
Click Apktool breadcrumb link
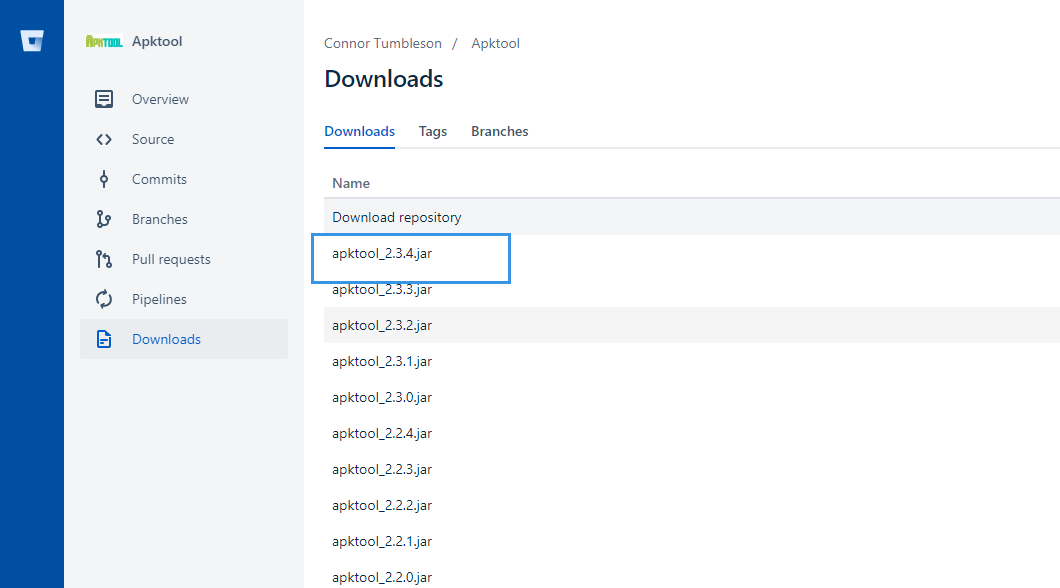click(x=496, y=43)
